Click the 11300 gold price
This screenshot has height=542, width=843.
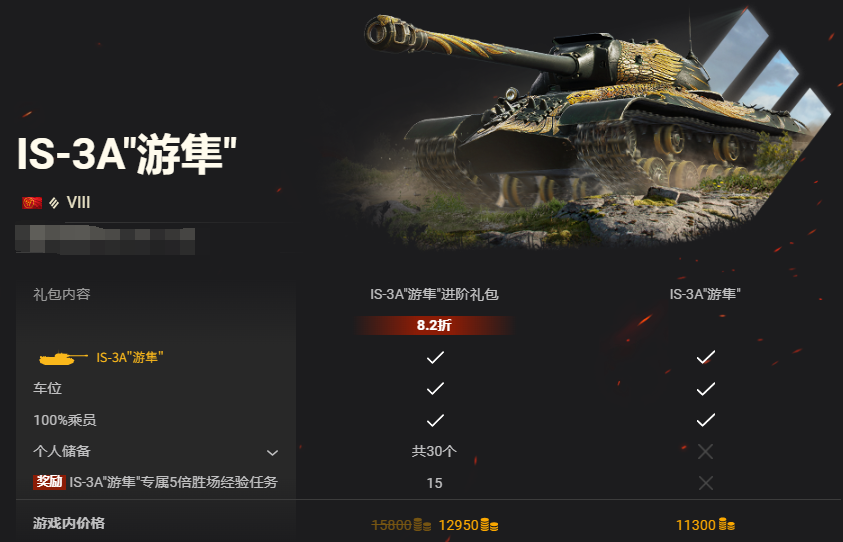696,525
